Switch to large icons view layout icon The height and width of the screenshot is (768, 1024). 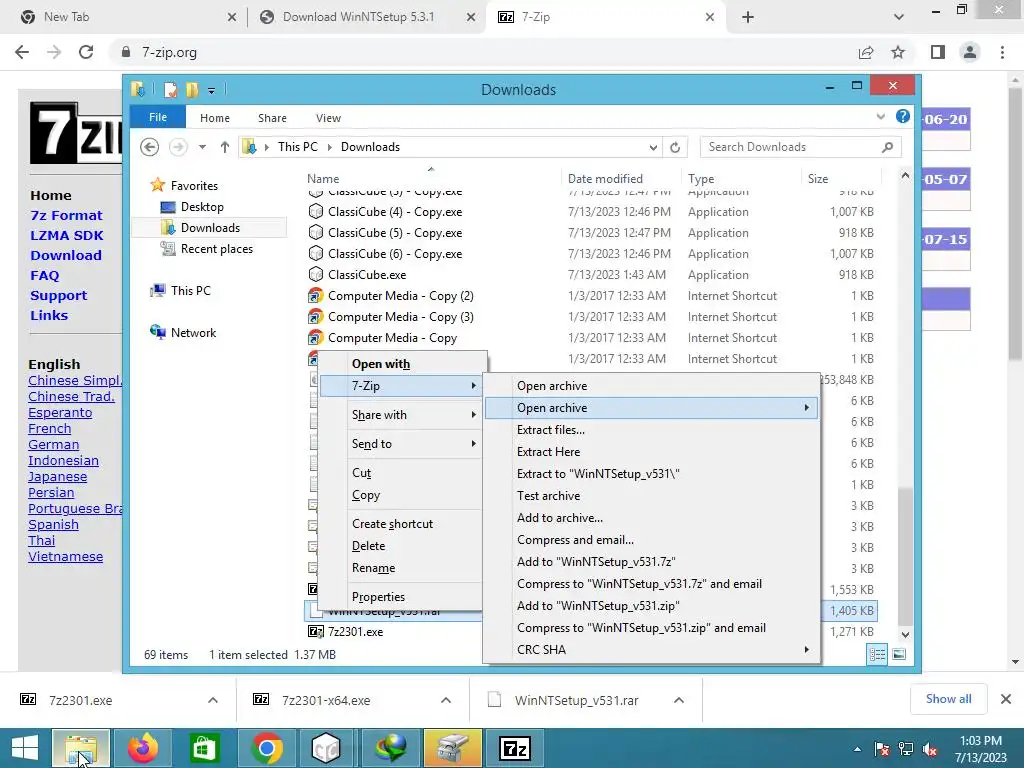click(899, 654)
